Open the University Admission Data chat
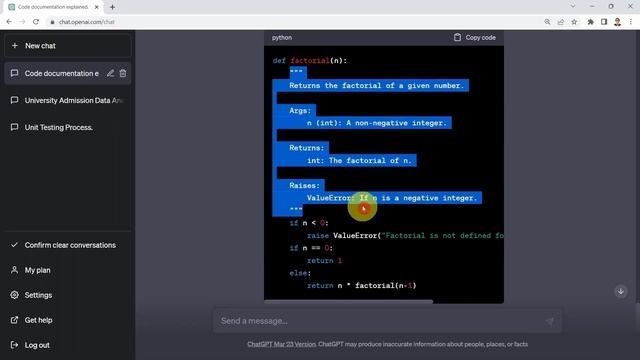Image resolution: width=640 pixels, height=360 pixels. click(68, 100)
